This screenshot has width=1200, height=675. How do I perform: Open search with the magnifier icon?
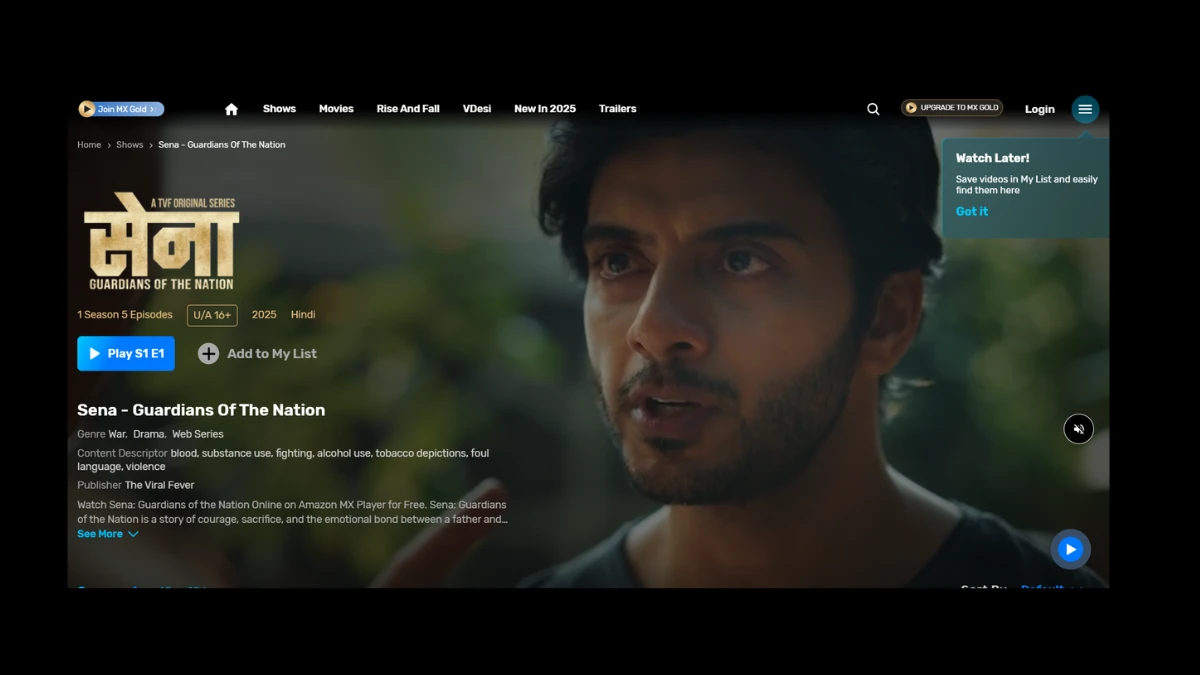[873, 109]
